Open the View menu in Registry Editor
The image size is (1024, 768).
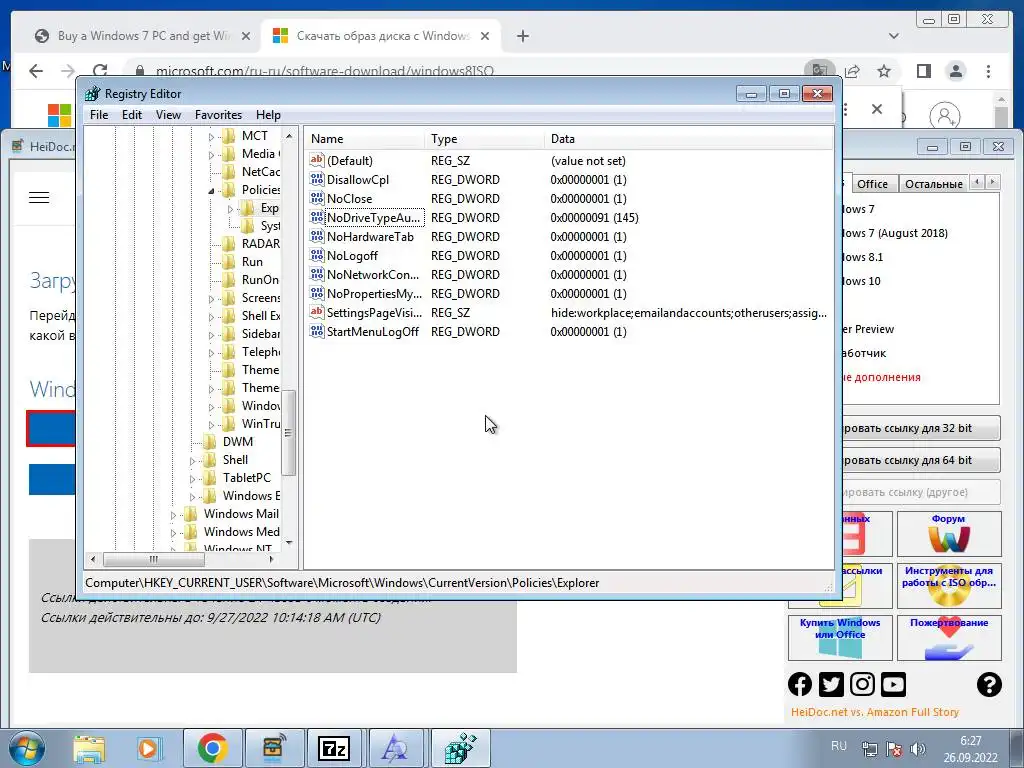pyautogui.click(x=168, y=115)
